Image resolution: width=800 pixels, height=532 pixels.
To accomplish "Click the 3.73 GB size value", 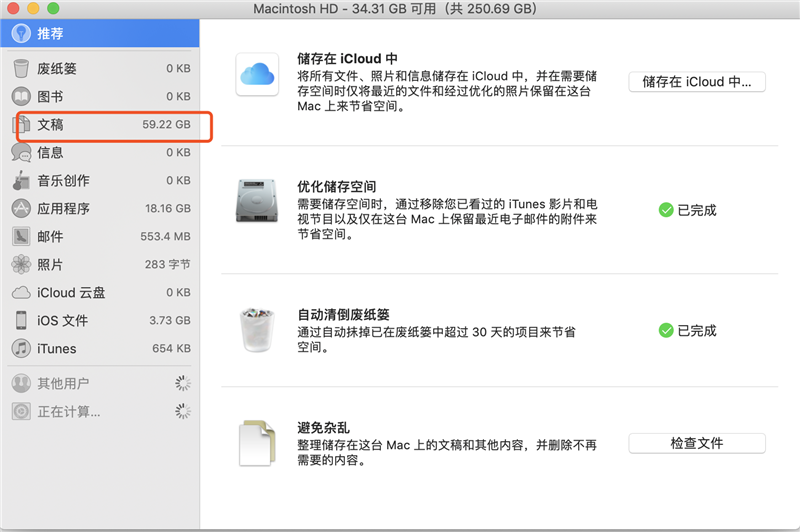I will [170, 320].
